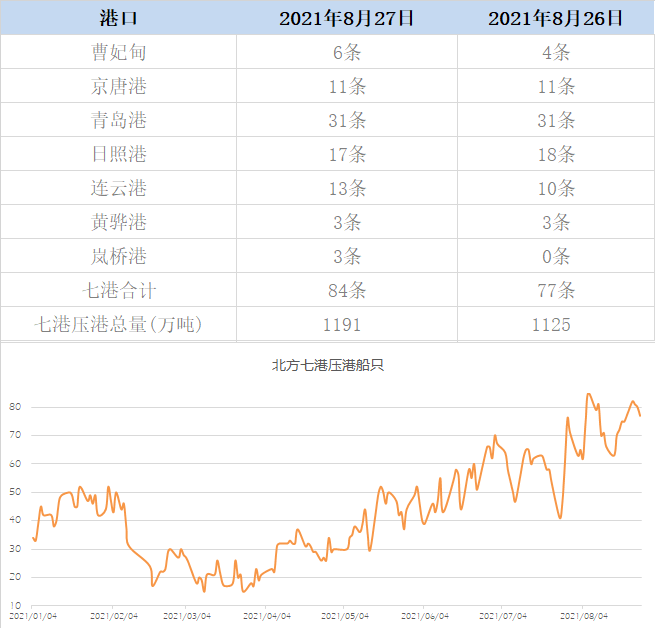Image resolution: width=655 pixels, height=628 pixels.
Task: Click the 2021年8月27日 column header
Action: [347, 18]
